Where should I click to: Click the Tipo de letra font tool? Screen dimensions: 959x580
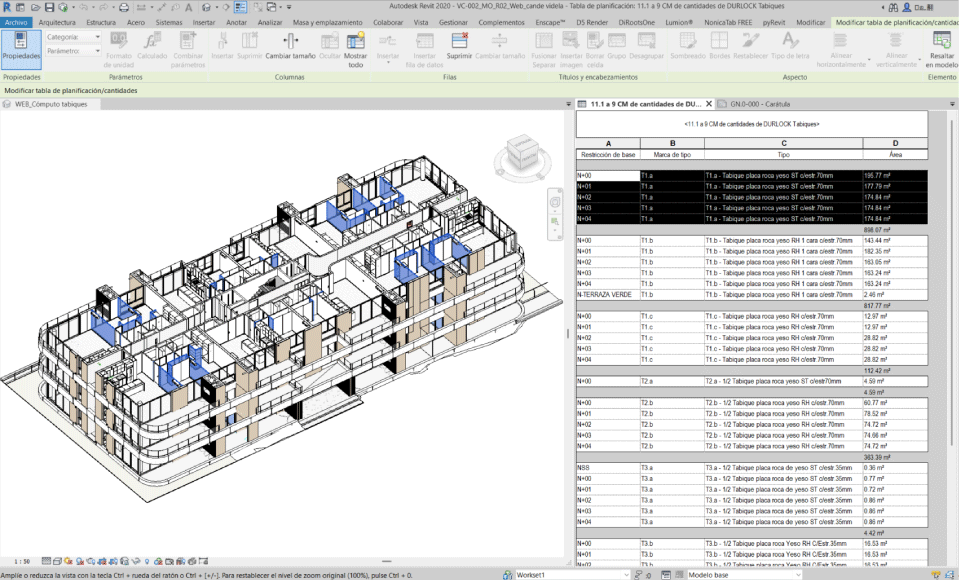click(x=790, y=46)
